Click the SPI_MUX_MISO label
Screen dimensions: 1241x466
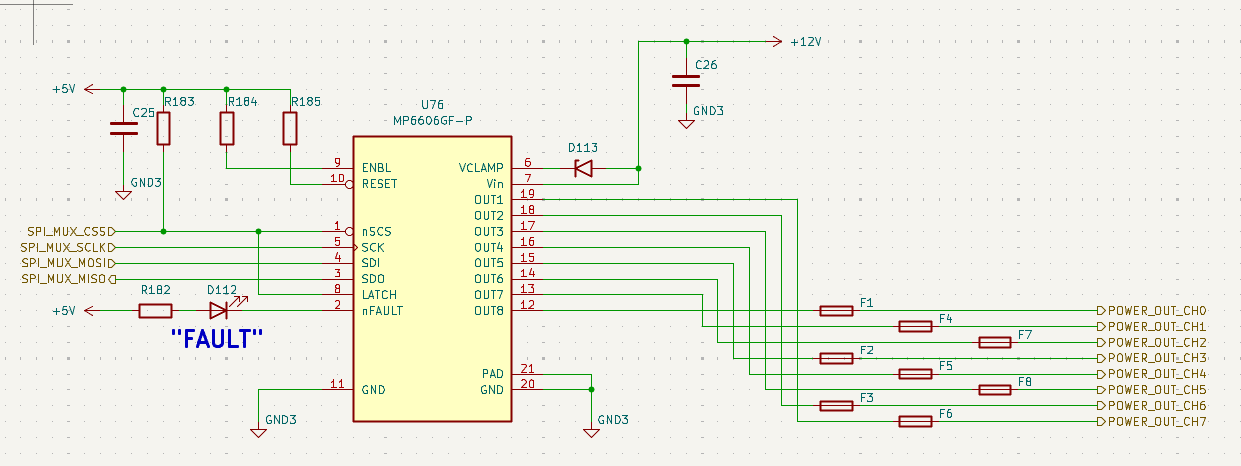coord(62,278)
